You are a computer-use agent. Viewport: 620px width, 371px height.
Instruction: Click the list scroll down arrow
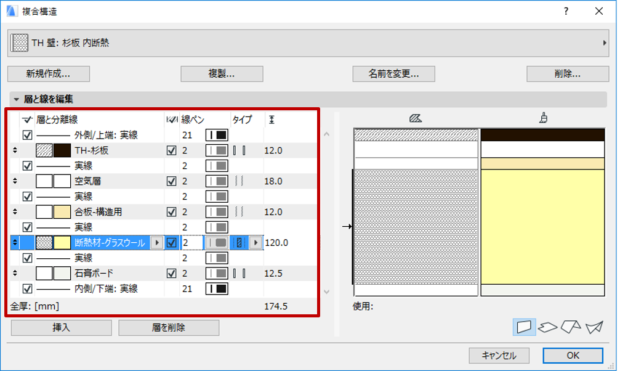pyautogui.click(x=327, y=292)
